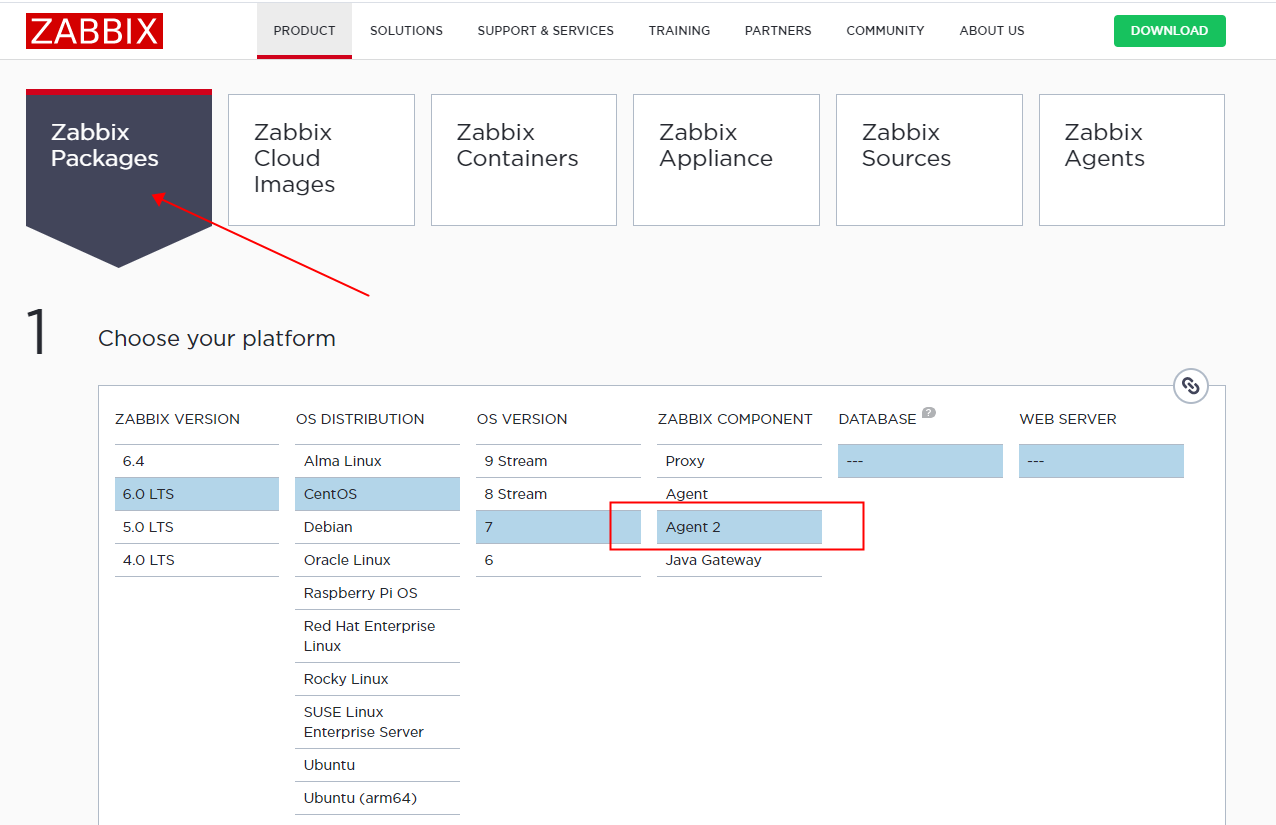Choose Debian as OS distribution
The height and width of the screenshot is (825, 1276).
point(377,527)
